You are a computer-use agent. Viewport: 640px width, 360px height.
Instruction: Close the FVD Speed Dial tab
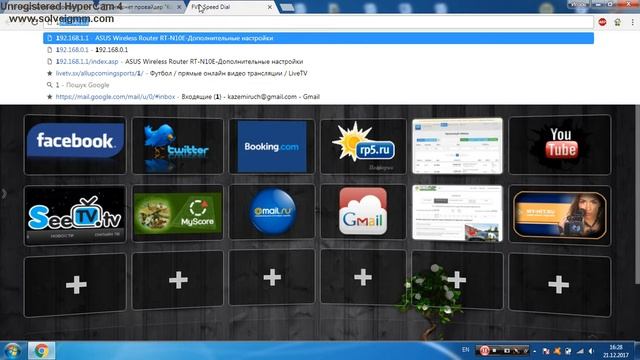tap(269, 7)
